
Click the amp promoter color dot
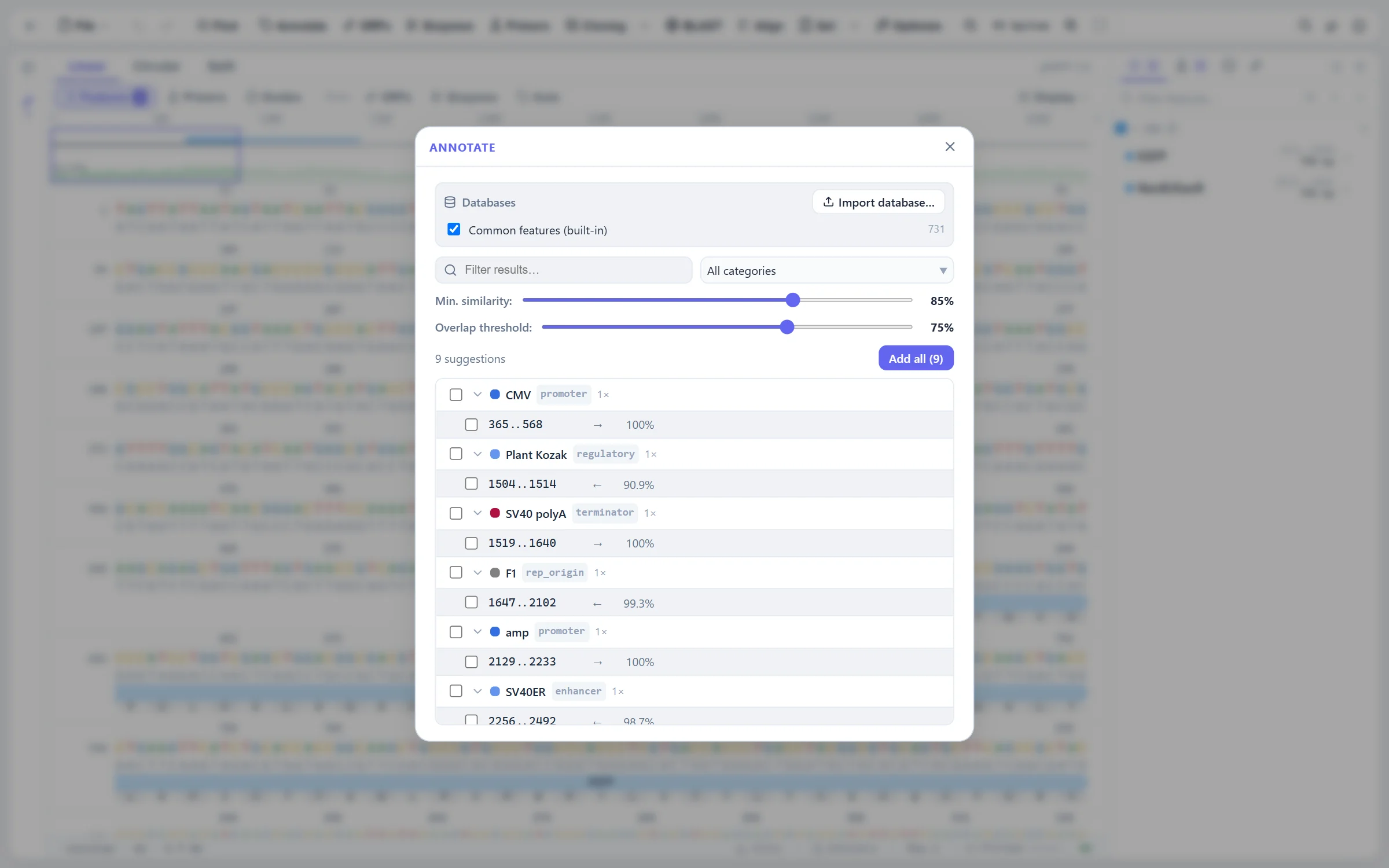495,632
